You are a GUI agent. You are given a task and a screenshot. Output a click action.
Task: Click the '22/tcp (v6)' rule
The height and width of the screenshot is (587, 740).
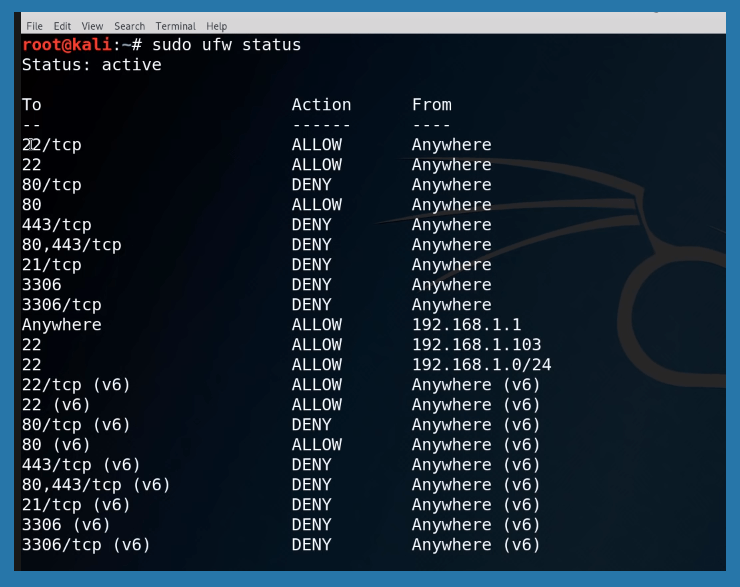(76, 385)
